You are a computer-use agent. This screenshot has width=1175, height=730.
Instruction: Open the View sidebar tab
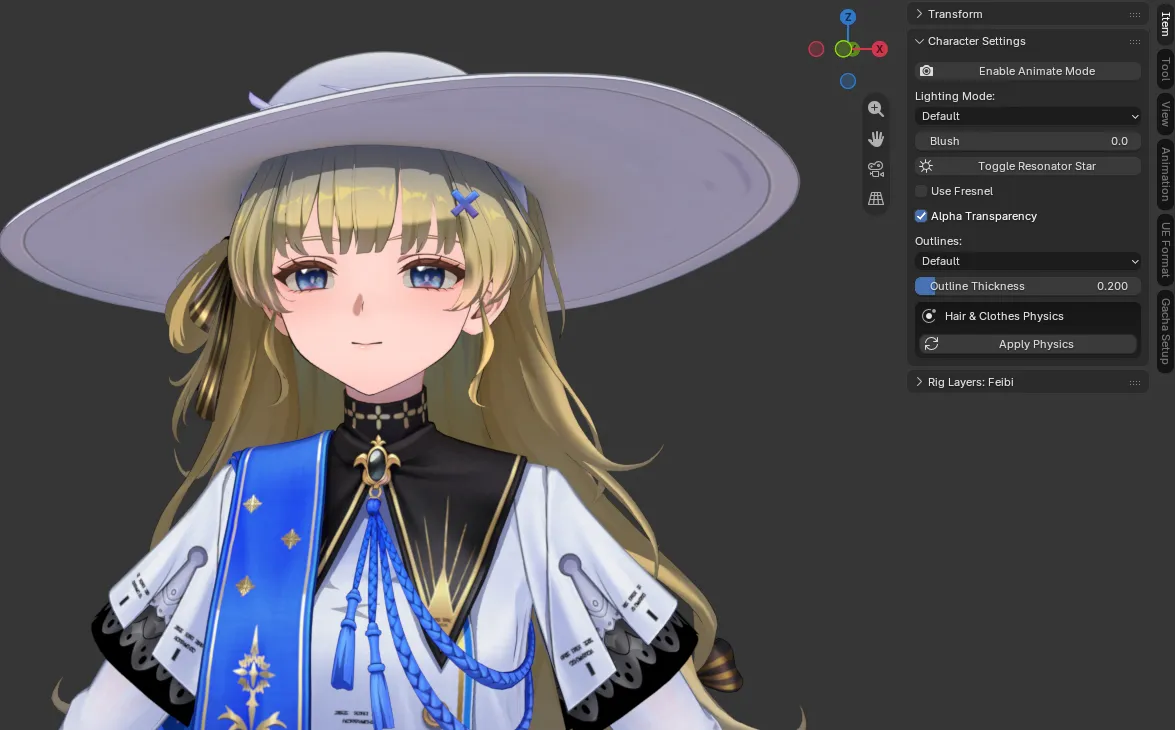click(1165, 113)
